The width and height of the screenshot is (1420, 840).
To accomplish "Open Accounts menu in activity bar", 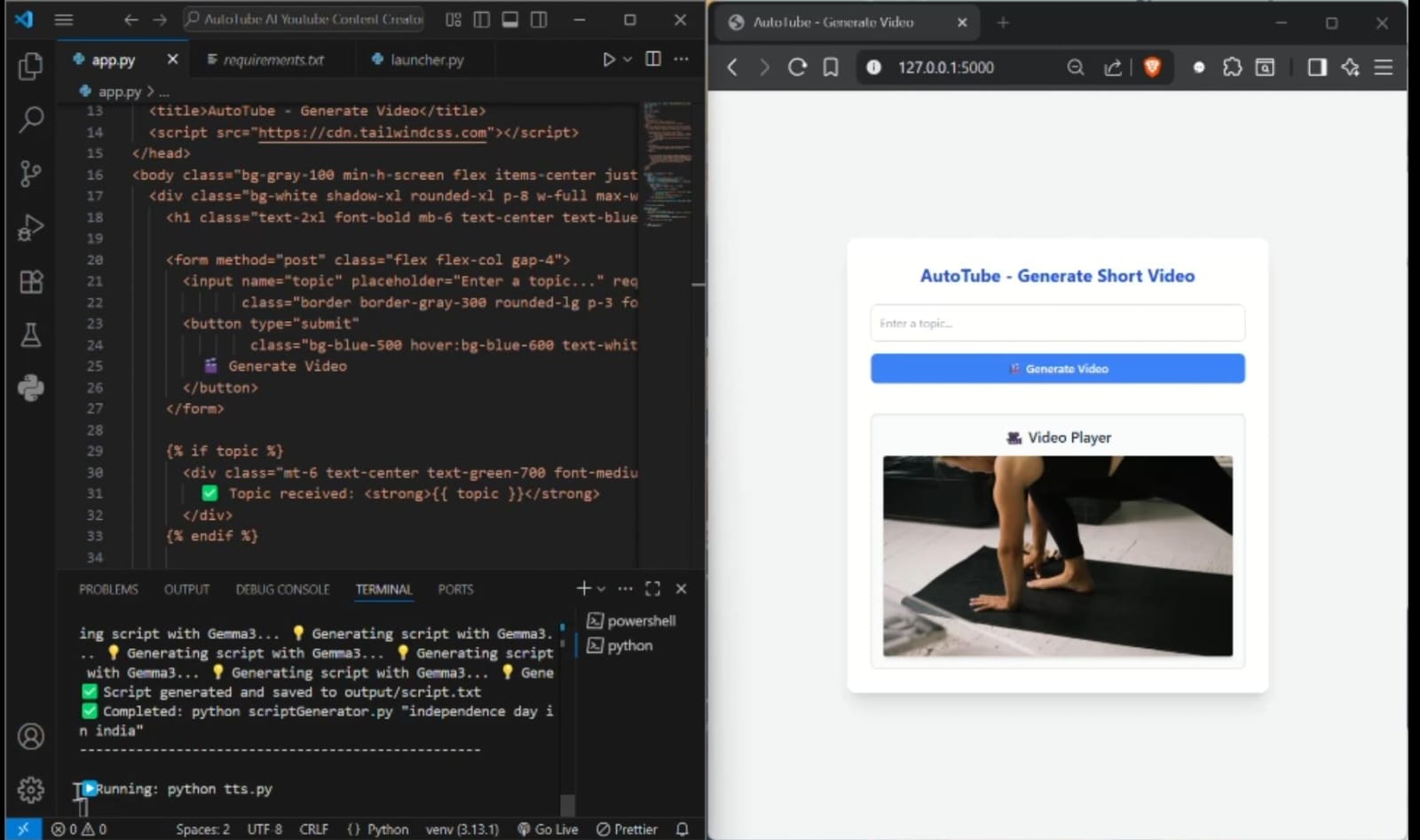I will pyautogui.click(x=30, y=736).
